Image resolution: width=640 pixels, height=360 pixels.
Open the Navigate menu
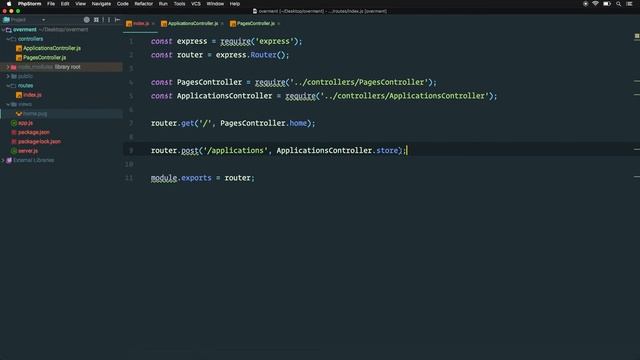(101, 4)
